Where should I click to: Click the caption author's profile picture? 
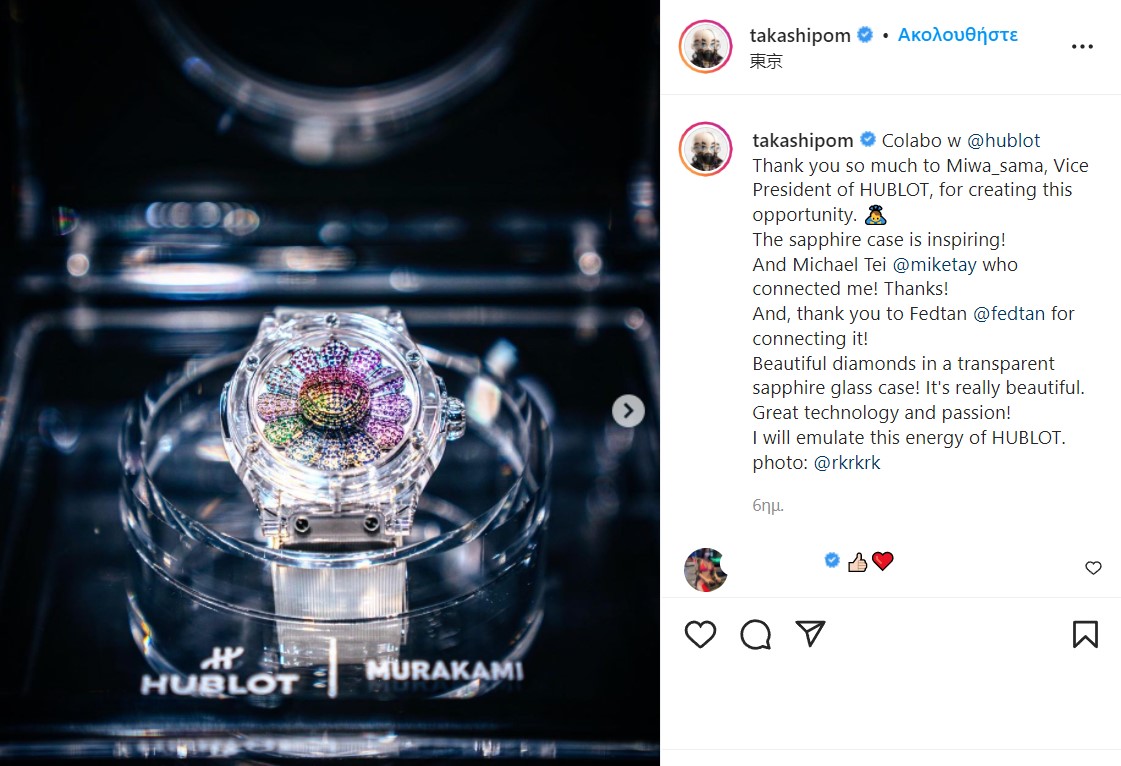pyautogui.click(x=705, y=149)
